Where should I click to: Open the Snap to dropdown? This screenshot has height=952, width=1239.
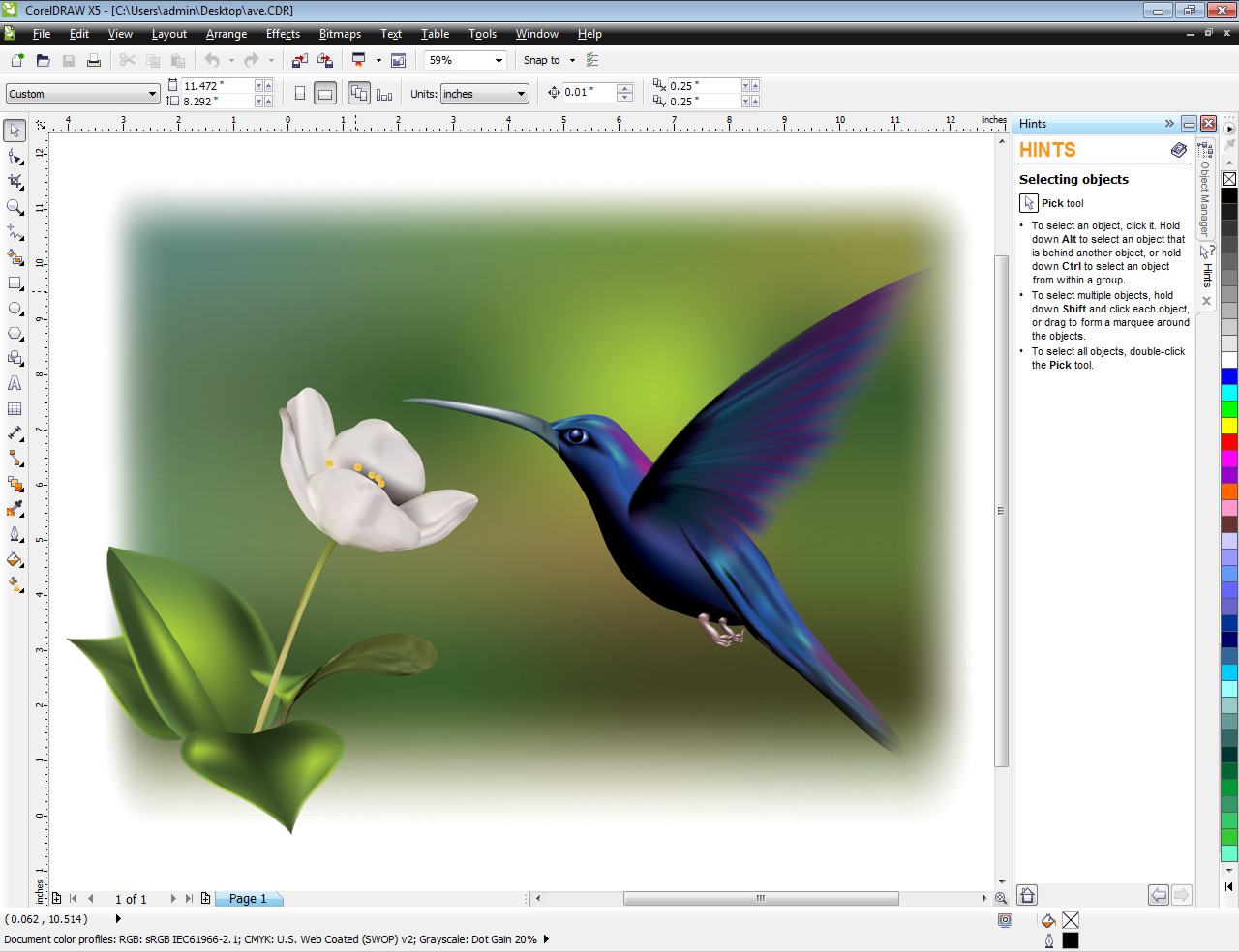point(571,60)
